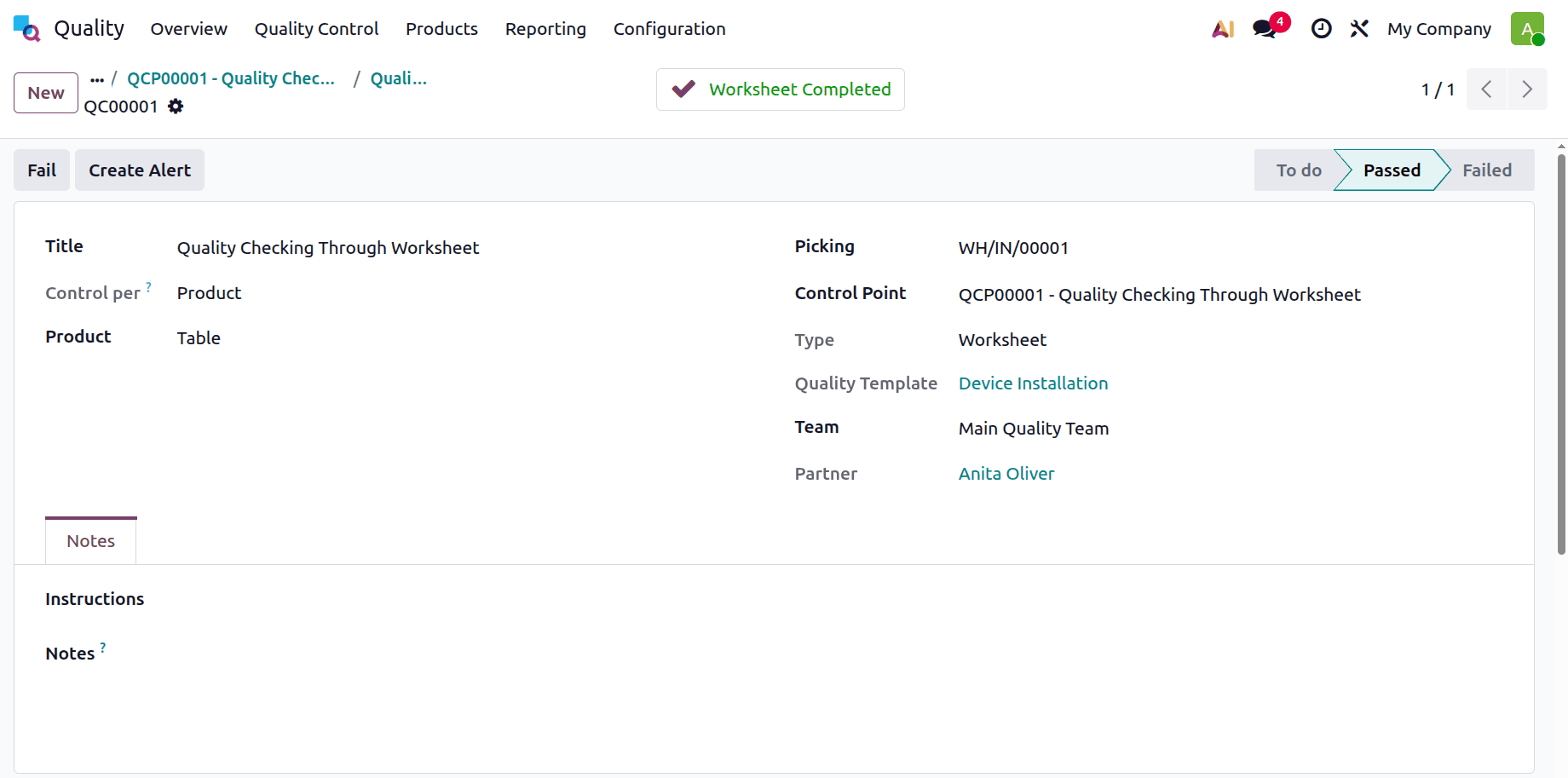Click the New button
Image resolution: width=1568 pixels, height=778 pixels.
pyautogui.click(x=46, y=93)
